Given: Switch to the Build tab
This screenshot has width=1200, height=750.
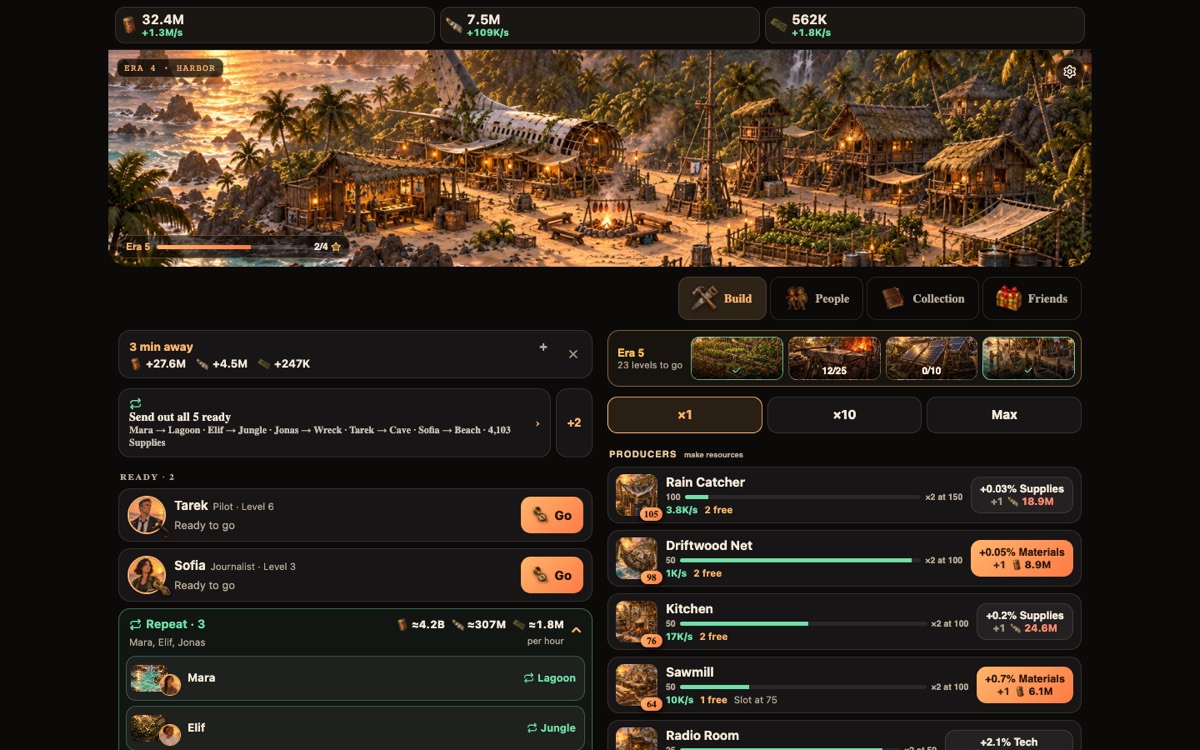Looking at the screenshot, I should [x=723, y=298].
